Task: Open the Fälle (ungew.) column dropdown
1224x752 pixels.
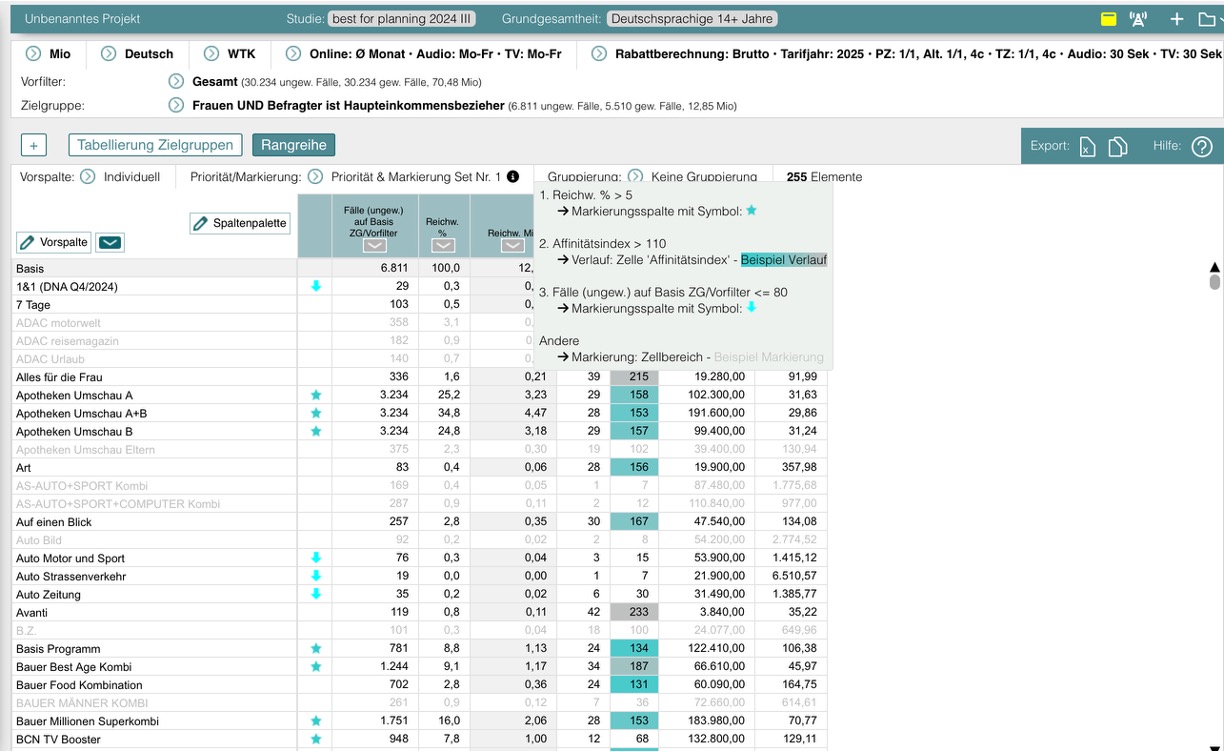Action: (x=374, y=246)
